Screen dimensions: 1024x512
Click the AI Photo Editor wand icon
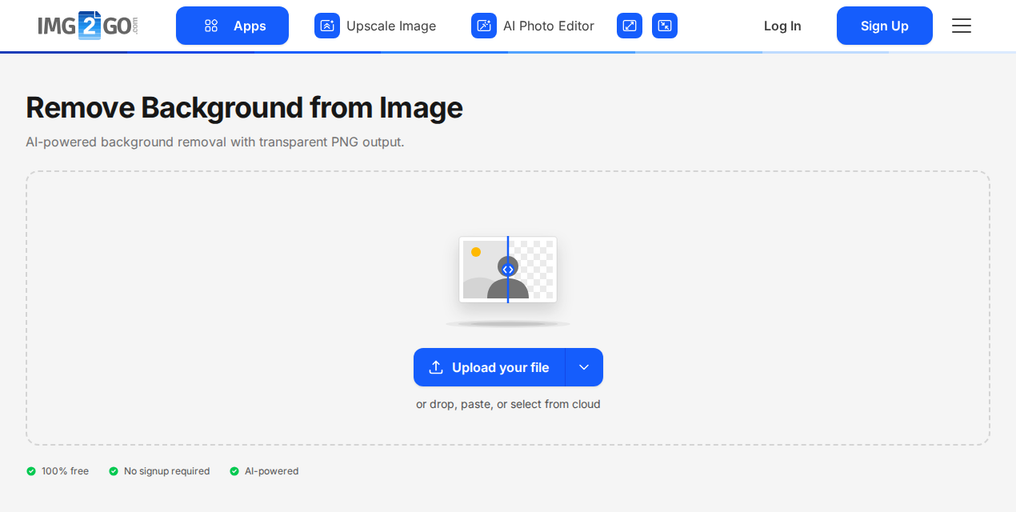pyautogui.click(x=484, y=26)
